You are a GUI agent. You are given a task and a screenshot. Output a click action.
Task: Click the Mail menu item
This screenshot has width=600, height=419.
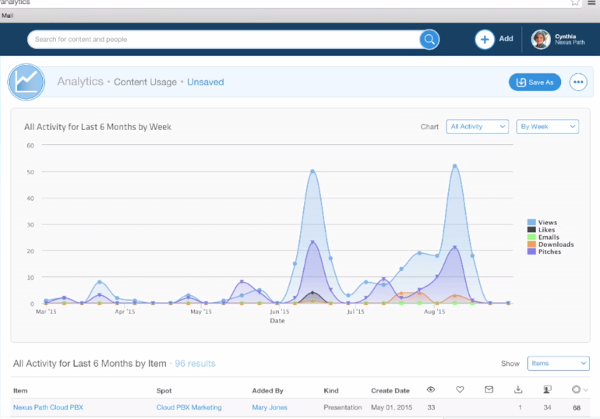pyautogui.click(x=7, y=16)
